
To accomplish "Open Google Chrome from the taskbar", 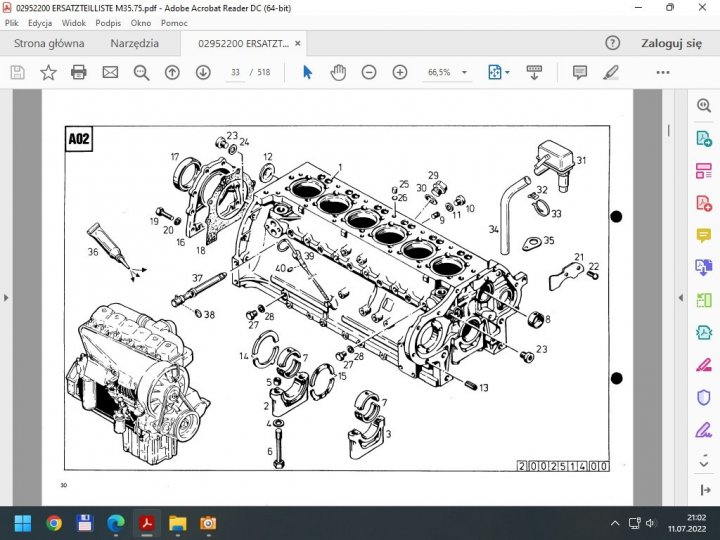I will point(54,523).
